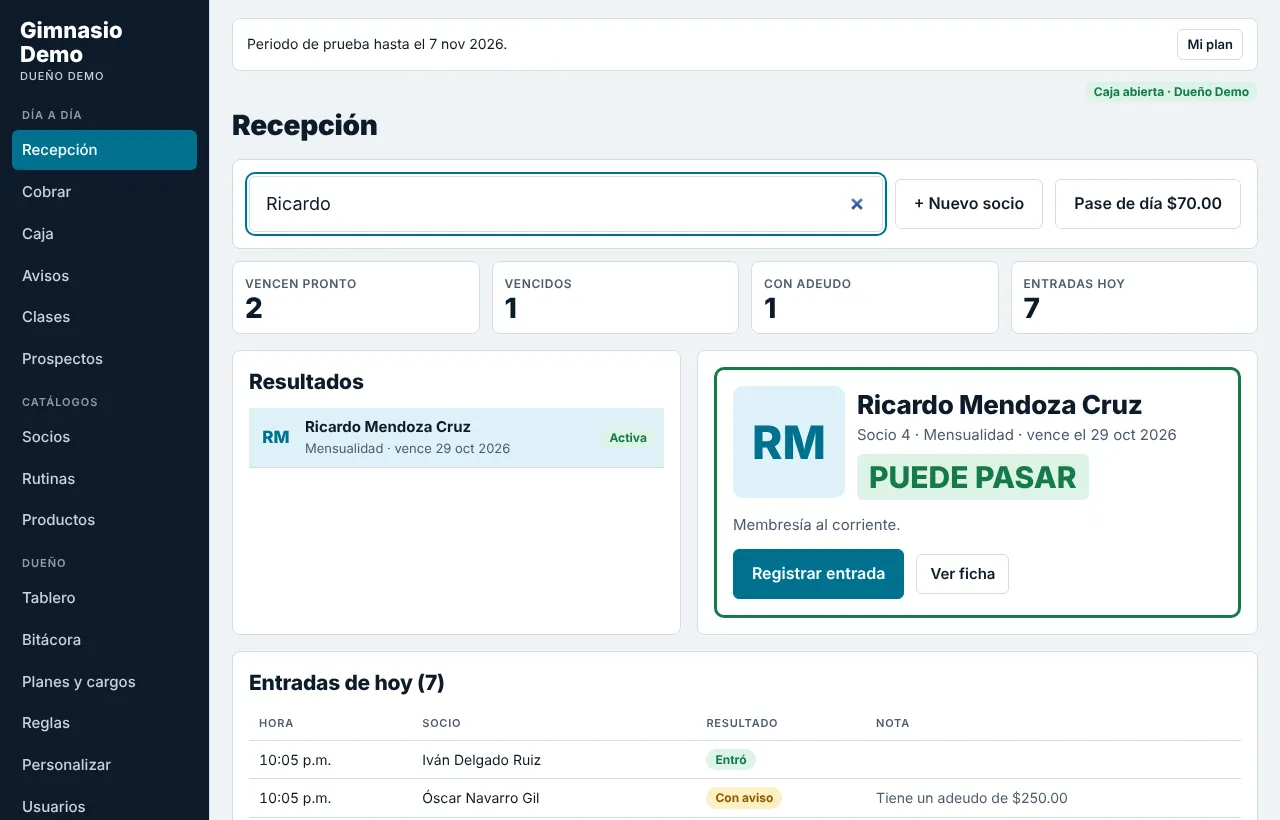Click the PUEDE PASAR status label
The width and height of the screenshot is (1280, 820).
[973, 477]
